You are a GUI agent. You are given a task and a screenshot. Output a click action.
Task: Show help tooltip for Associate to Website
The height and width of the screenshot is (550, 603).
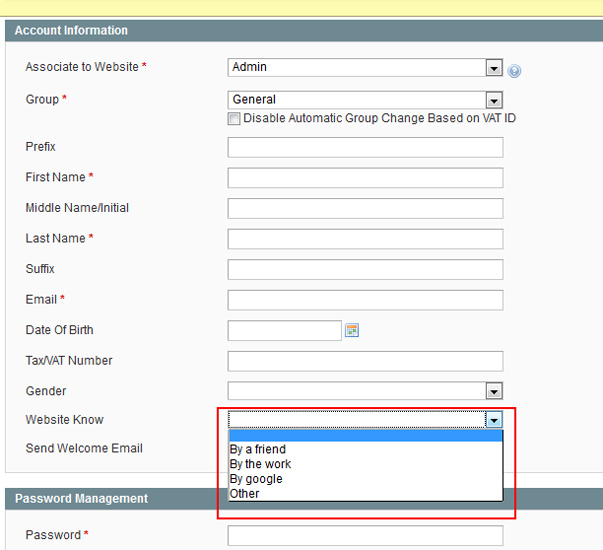coord(514,71)
